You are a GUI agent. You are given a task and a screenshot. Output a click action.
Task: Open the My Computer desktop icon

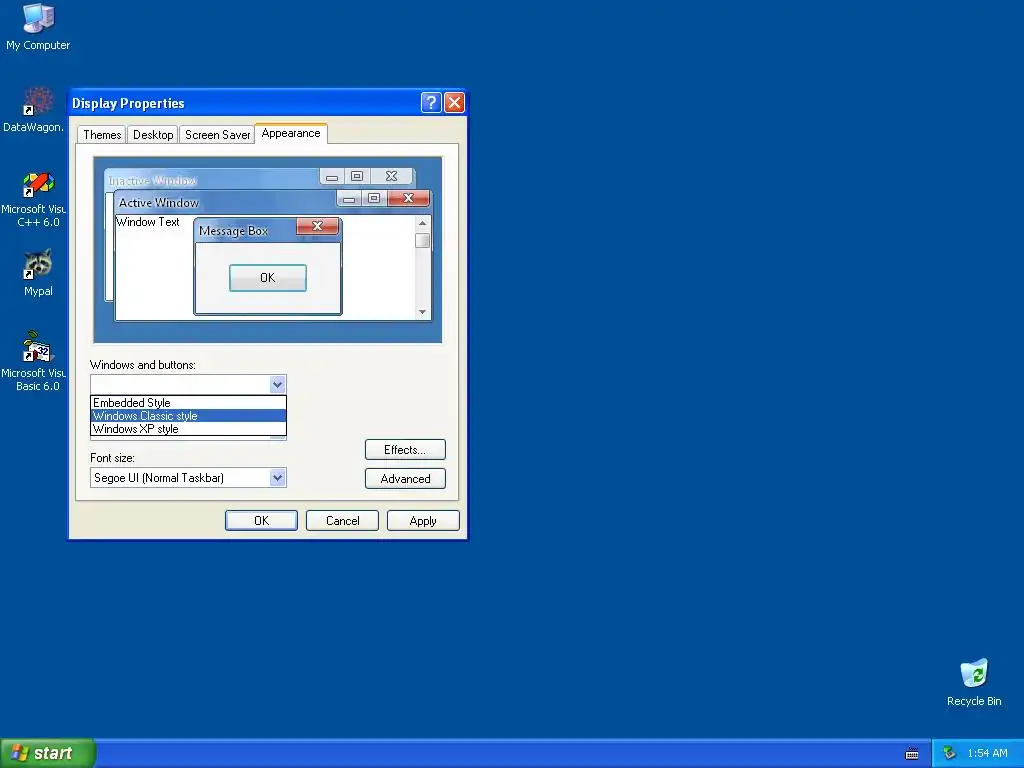[38, 26]
